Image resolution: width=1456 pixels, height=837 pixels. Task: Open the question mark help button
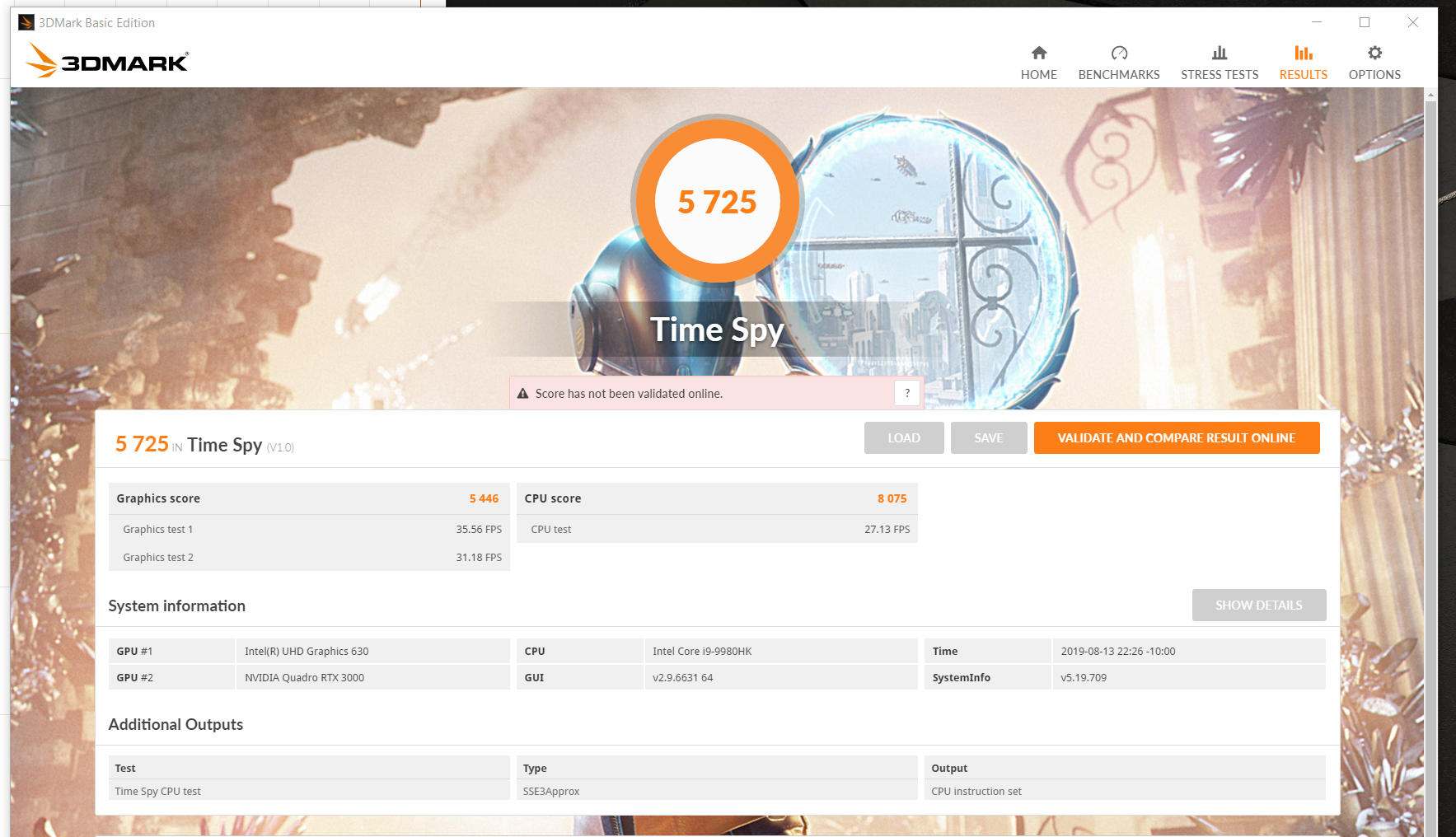coord(907,393)
